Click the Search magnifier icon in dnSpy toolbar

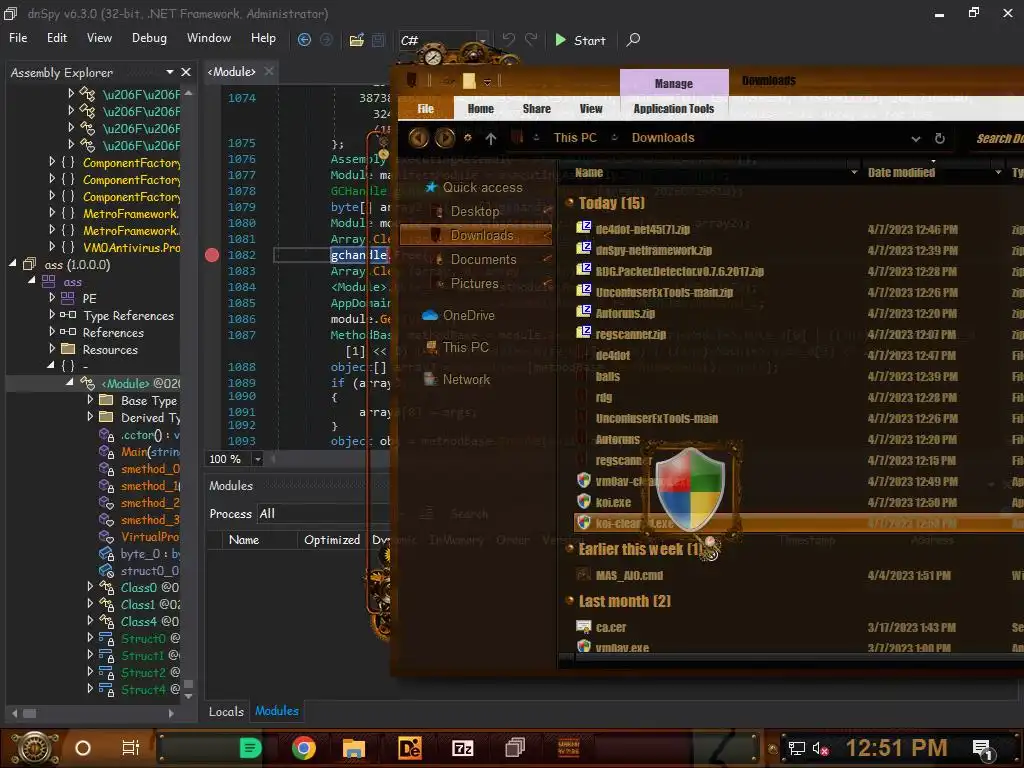633,40
